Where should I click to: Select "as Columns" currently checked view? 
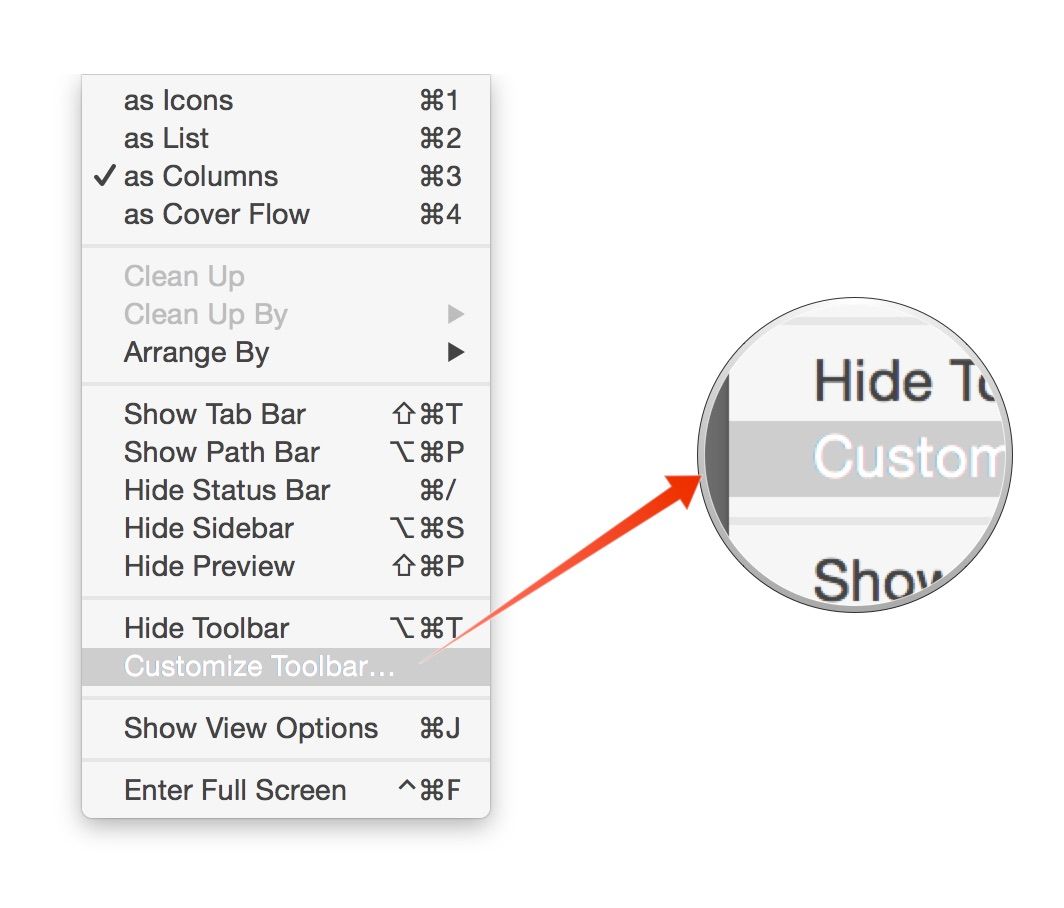199,176
